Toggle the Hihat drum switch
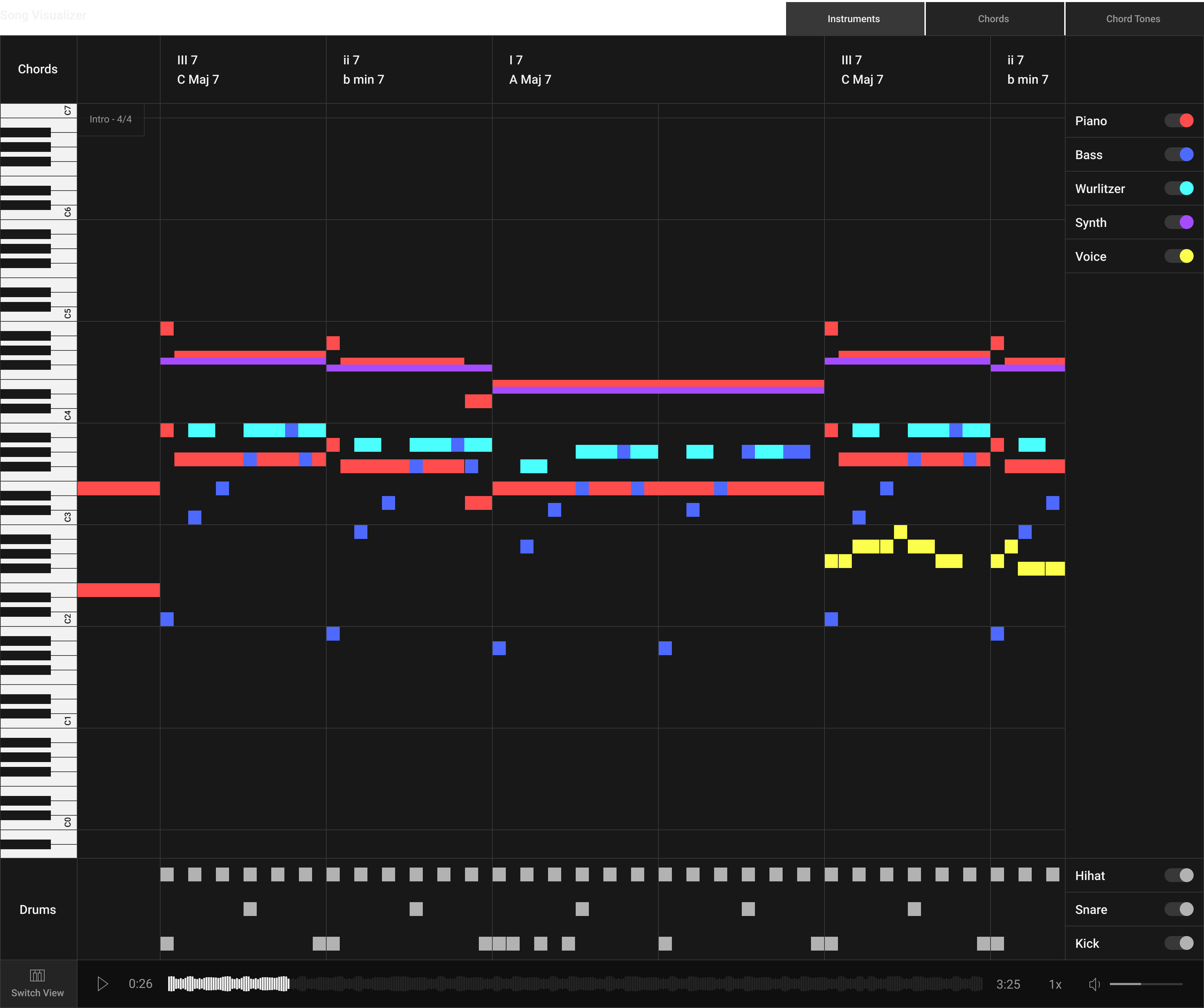This screenshot has width=1204, height=1008. (x=1179, y=875)
